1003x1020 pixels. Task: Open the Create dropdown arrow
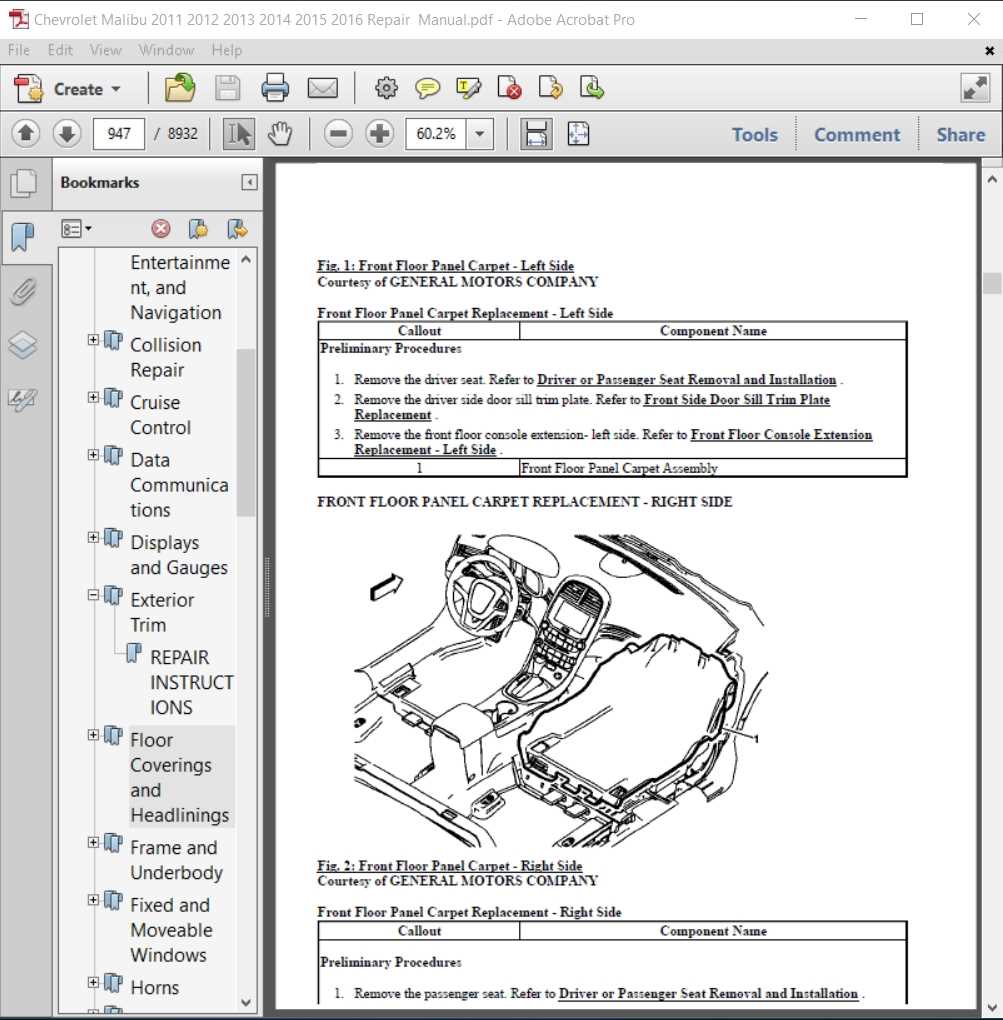pos(116,88)
